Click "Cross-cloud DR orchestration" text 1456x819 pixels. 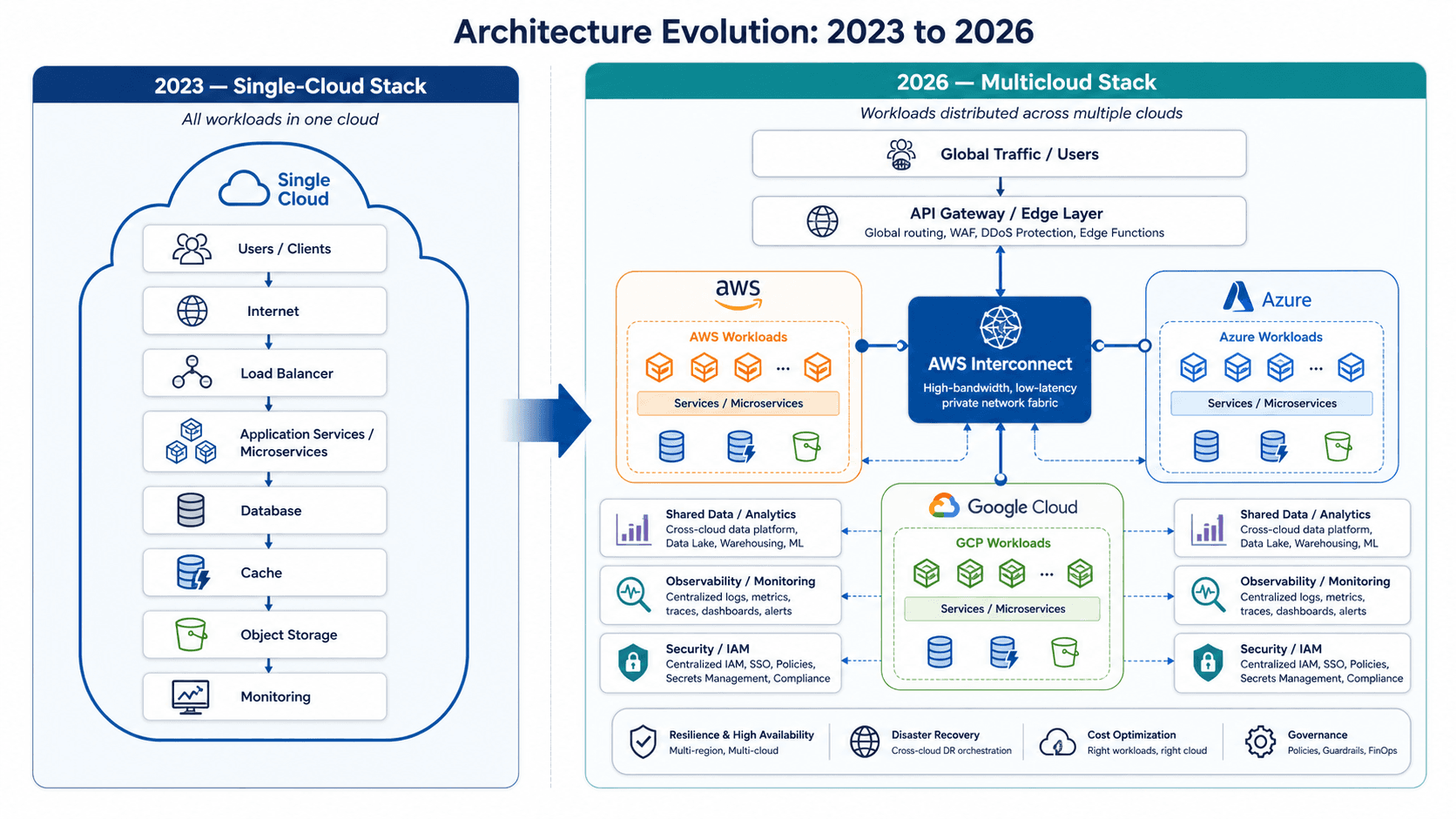coord(952,750)
